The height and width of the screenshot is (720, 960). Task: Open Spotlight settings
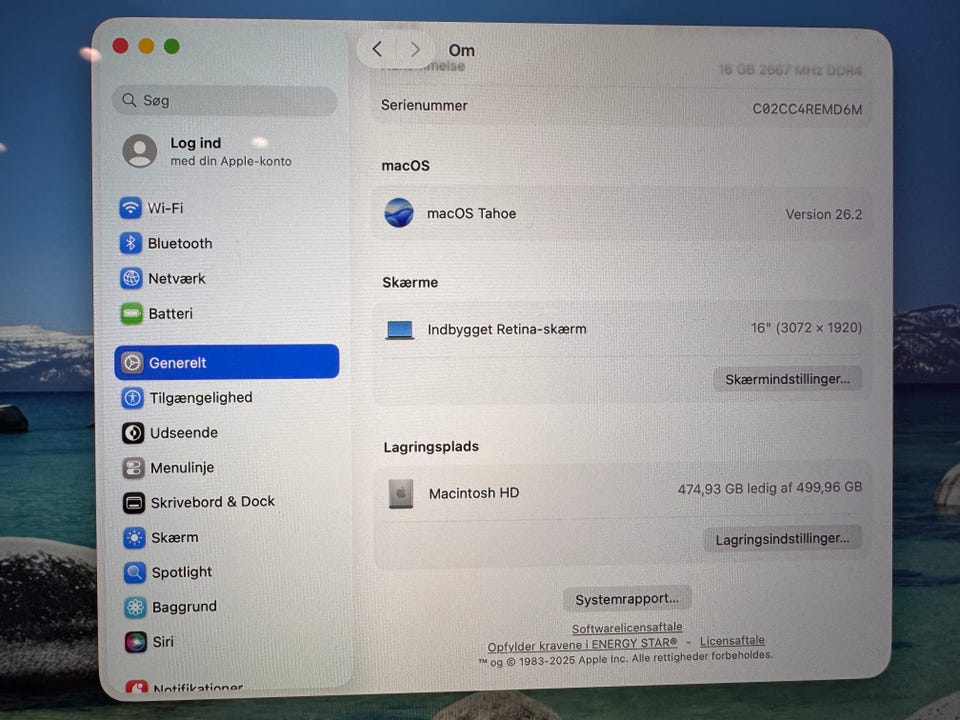227,572
